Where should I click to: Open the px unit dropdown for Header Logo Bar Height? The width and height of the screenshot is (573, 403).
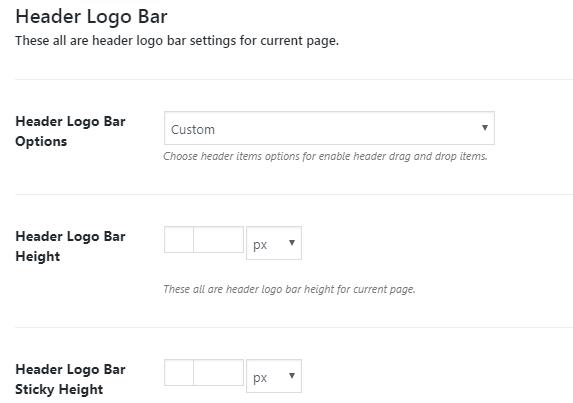coord(274,243)
